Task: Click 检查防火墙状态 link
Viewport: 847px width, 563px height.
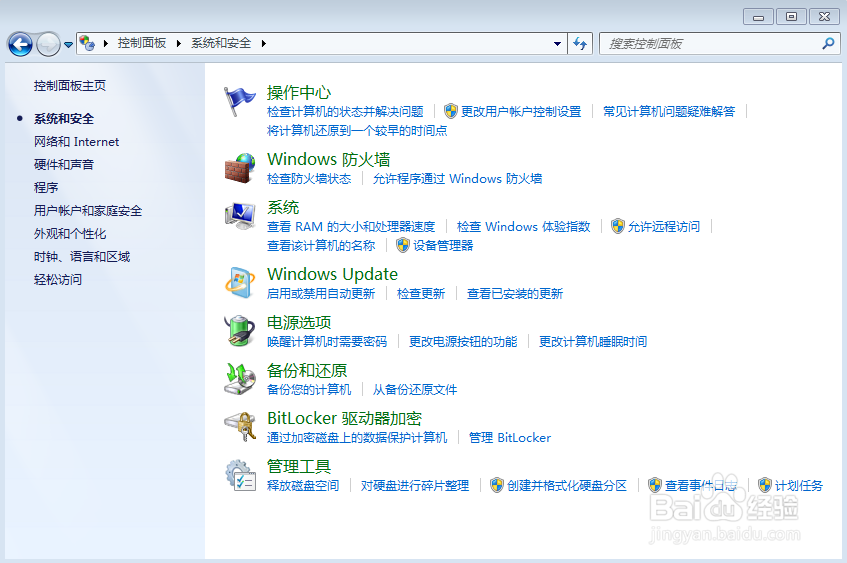Action: [309, 178]
